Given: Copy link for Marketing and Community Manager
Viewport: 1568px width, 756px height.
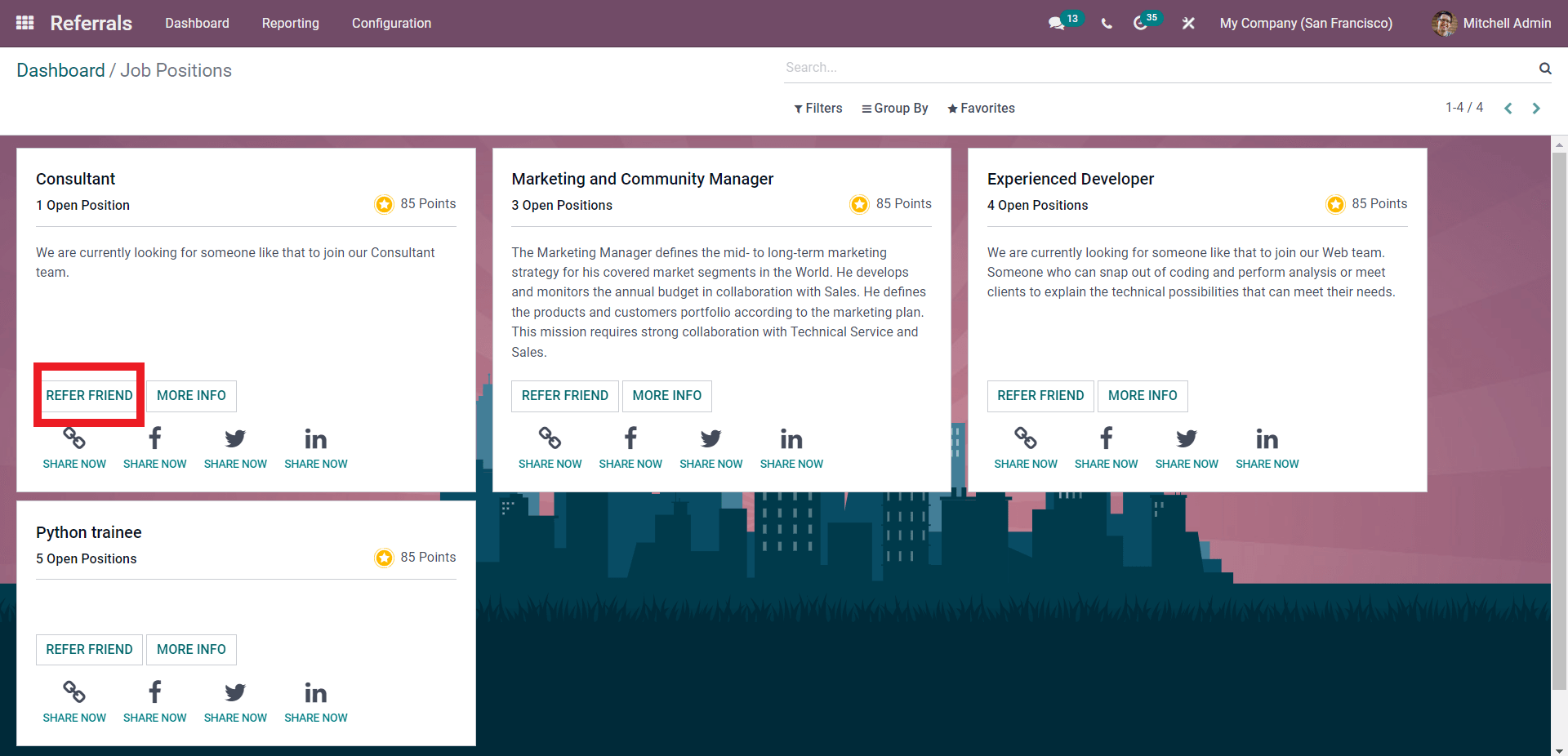Looking at the screenshot, I should 550,438.
